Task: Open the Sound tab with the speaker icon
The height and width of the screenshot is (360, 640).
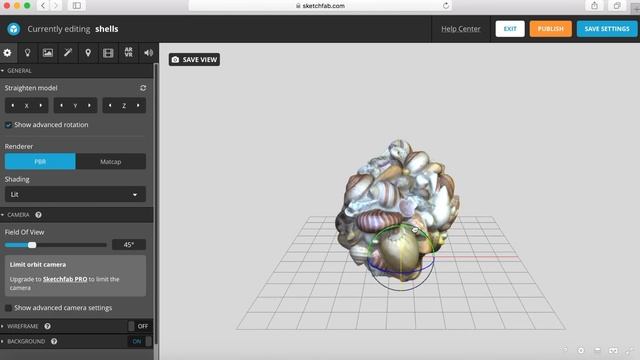Action: pos(148,53)
